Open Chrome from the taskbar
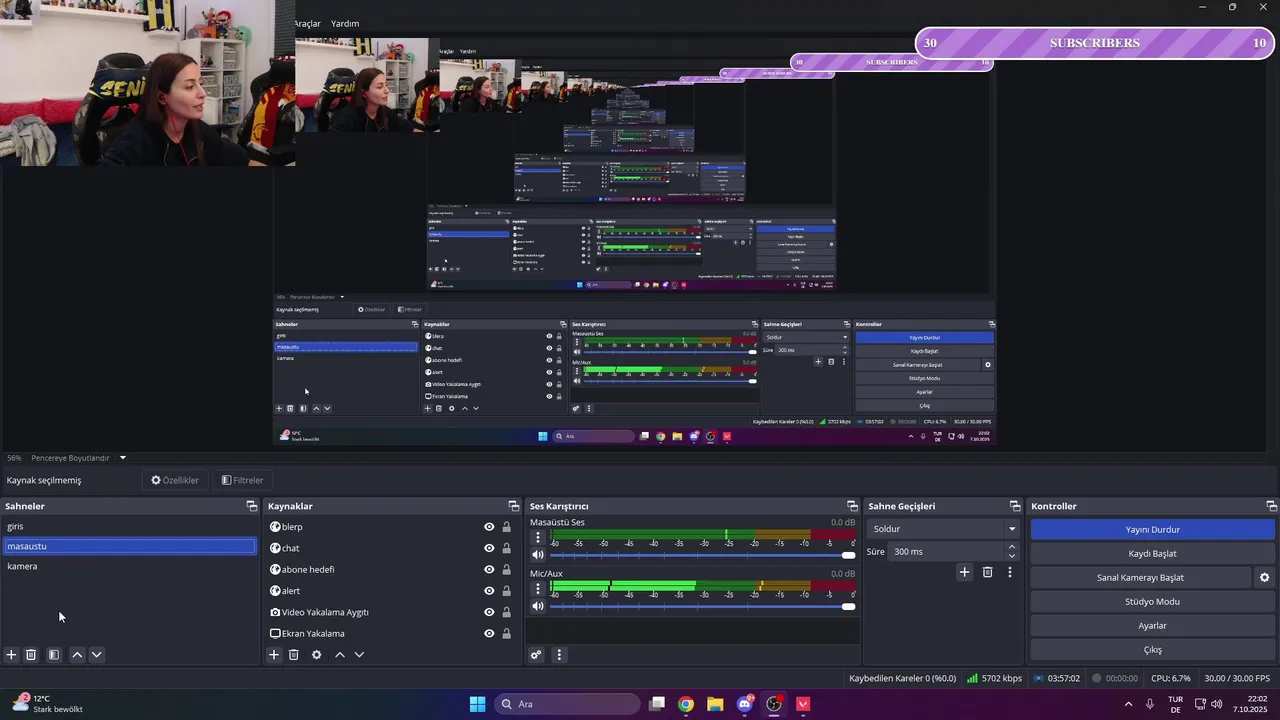The width and height of the screenshot is (1280, 720). click(x=686, y=704)
